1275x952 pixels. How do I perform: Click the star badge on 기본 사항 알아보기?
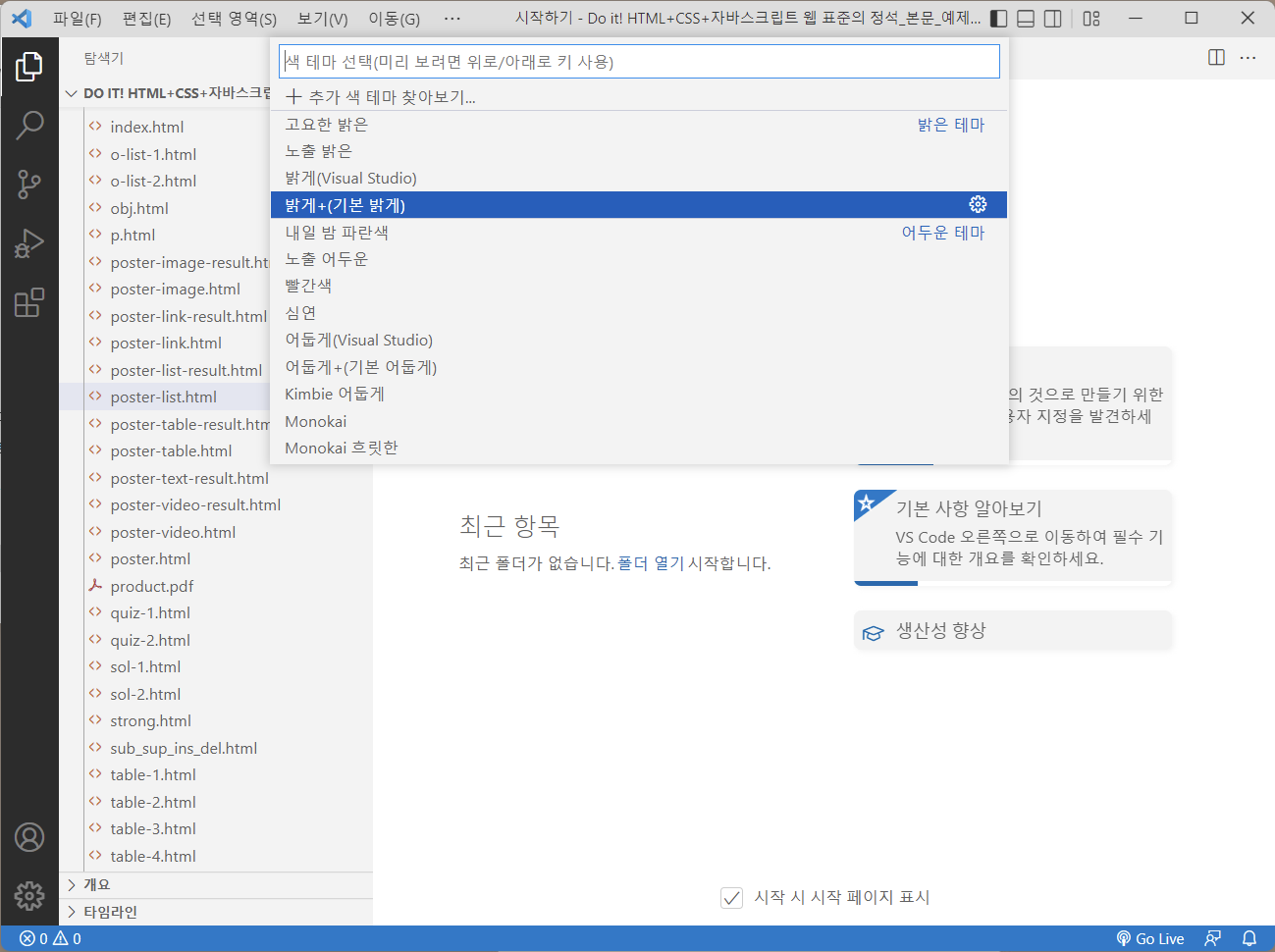(867, 503)
